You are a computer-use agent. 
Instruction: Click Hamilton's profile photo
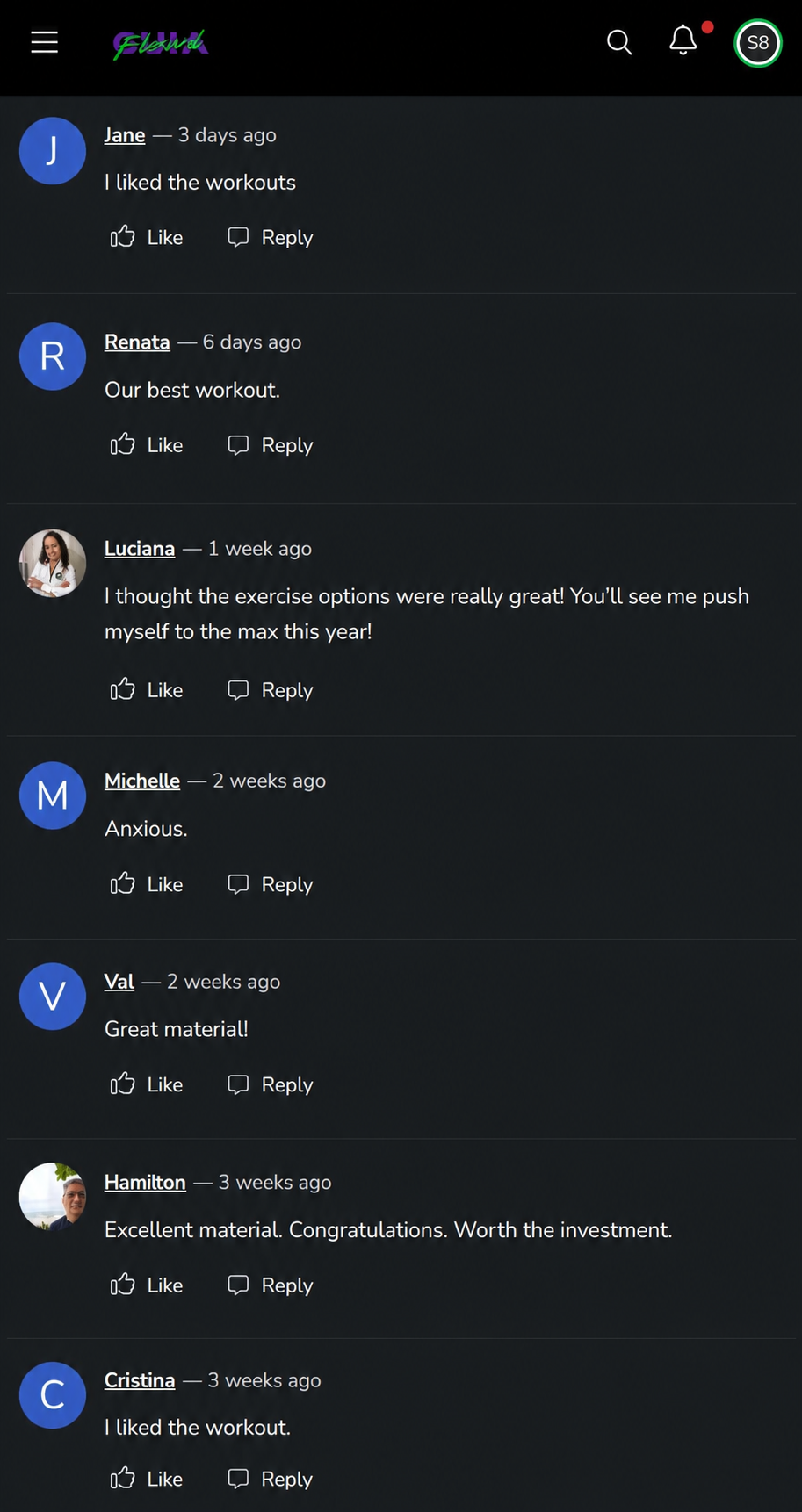click(x=53, y=1197)
